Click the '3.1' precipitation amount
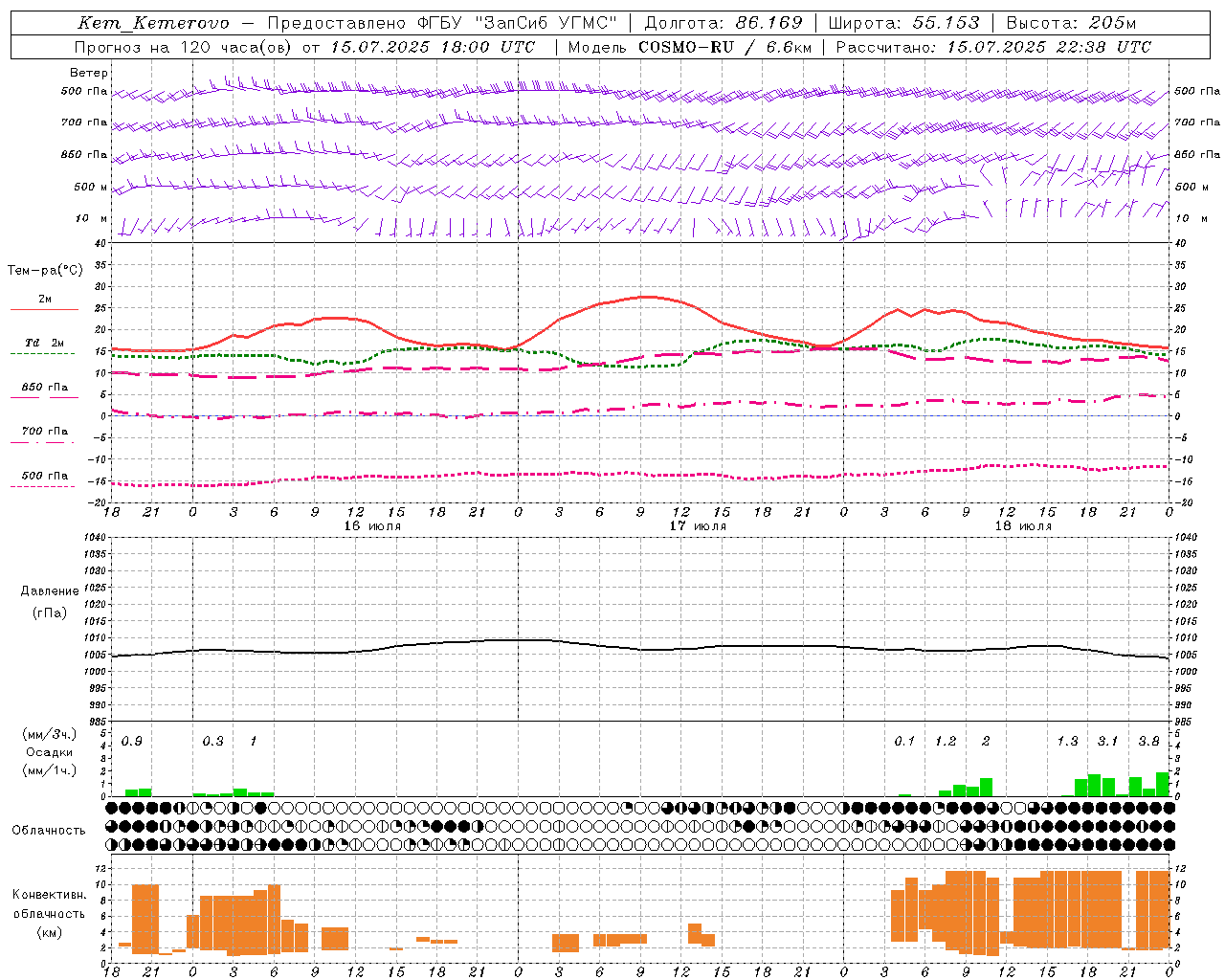1225x980 pixels. pyautogui.click(x=1107, y=742)
